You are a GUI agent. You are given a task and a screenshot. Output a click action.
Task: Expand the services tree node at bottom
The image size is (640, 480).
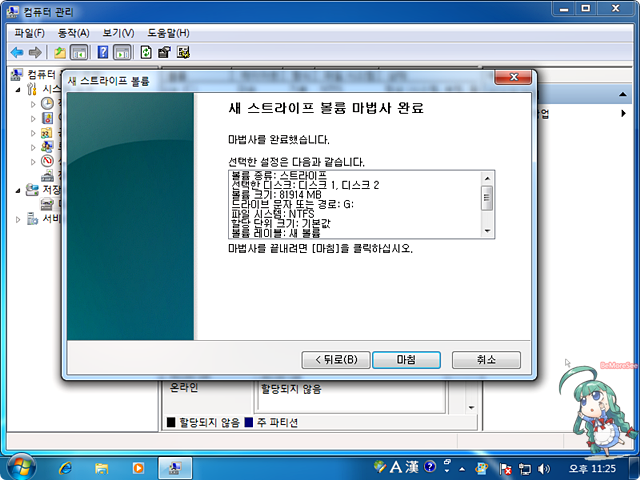pyautogui.click(x=19, y=218)
